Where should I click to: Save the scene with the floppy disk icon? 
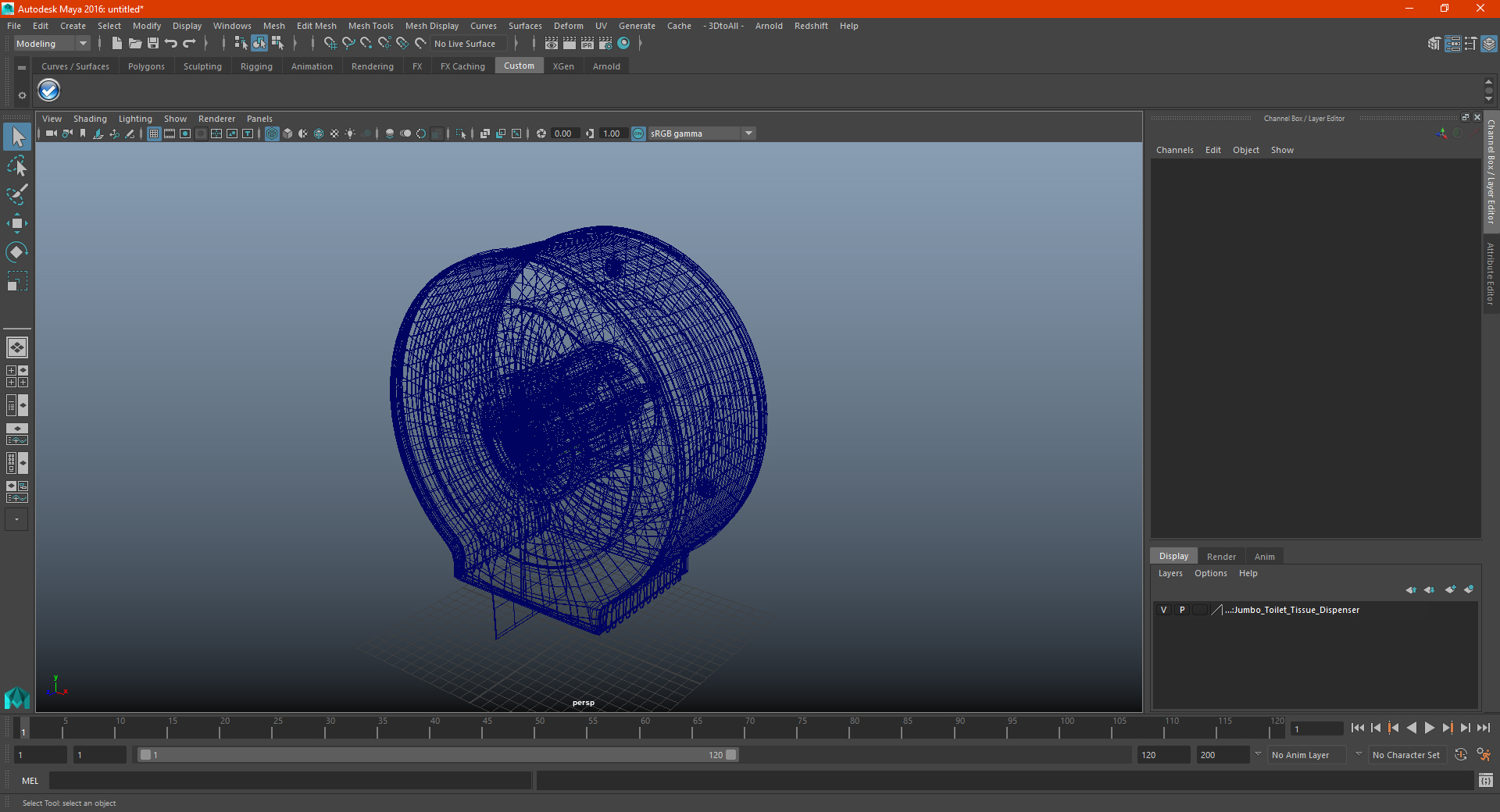click(x=153, y=44)
